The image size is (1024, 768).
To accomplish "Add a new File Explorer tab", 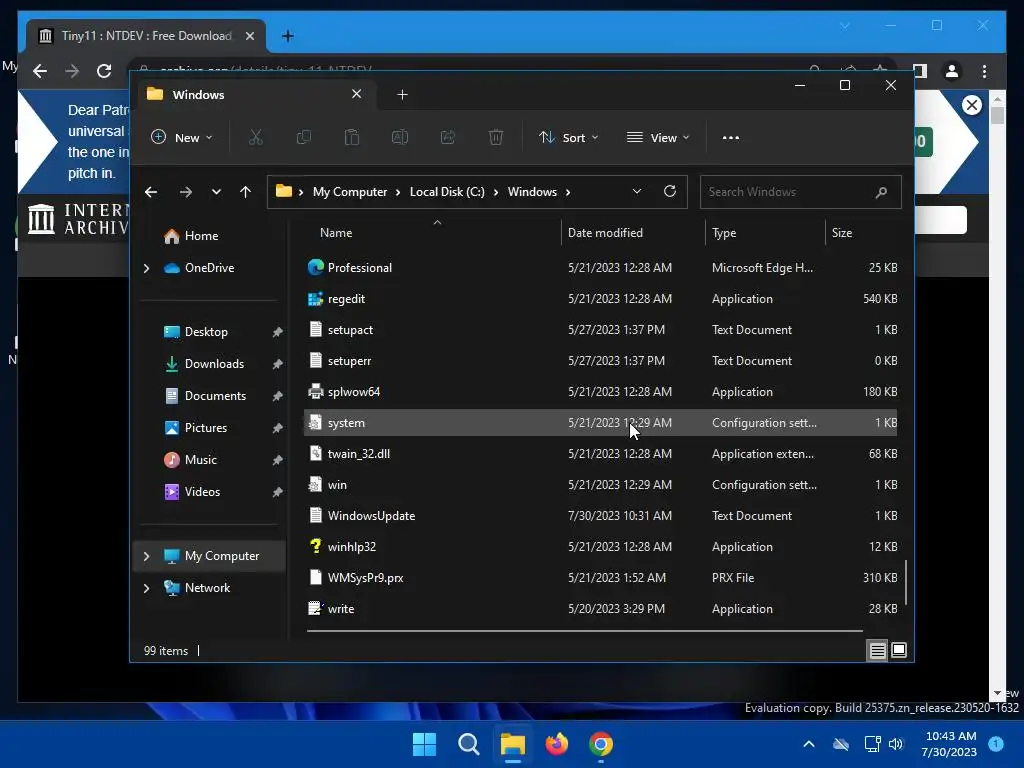I will [402, 95].
